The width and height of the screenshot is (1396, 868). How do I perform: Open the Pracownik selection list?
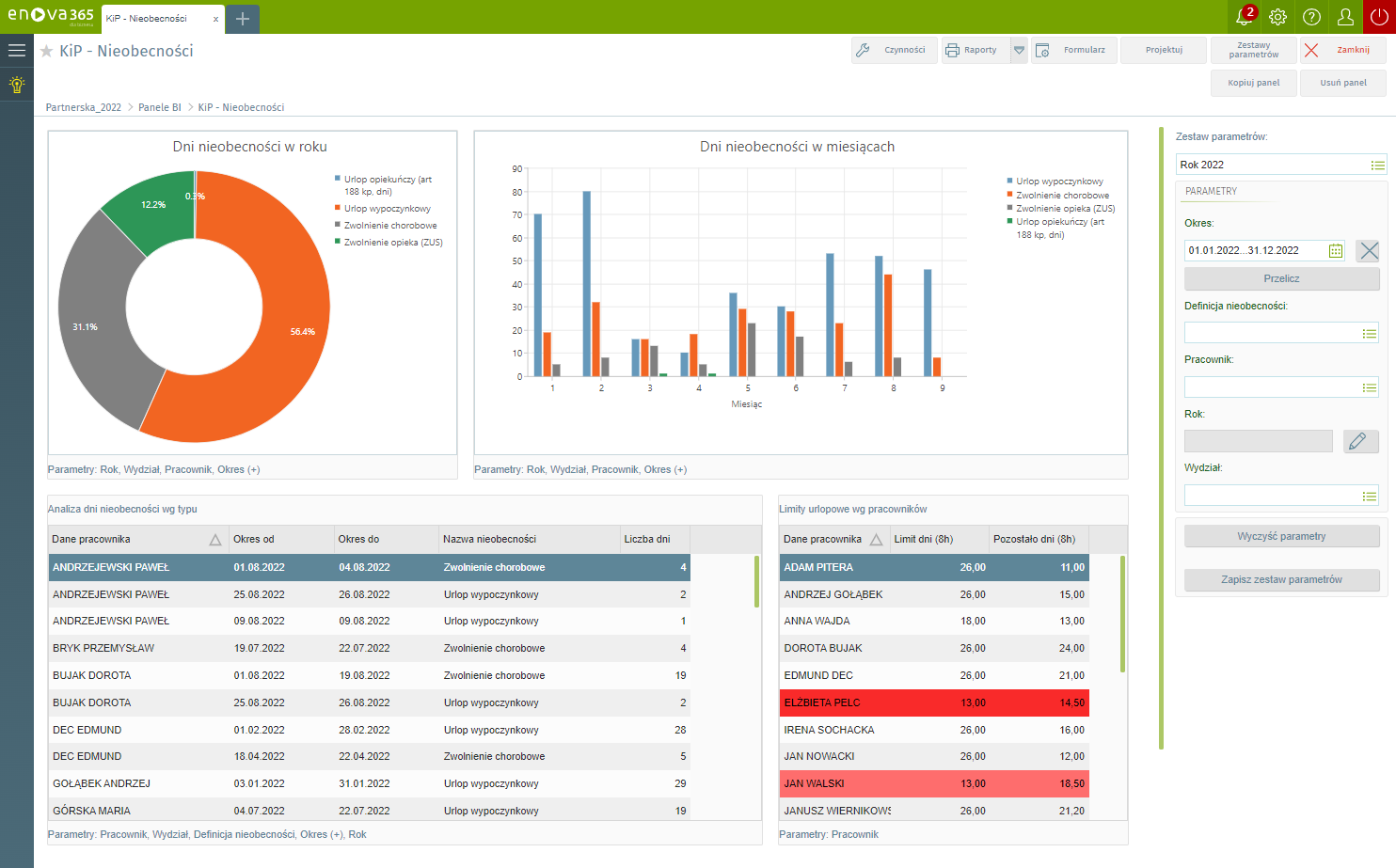(1369, 387)
